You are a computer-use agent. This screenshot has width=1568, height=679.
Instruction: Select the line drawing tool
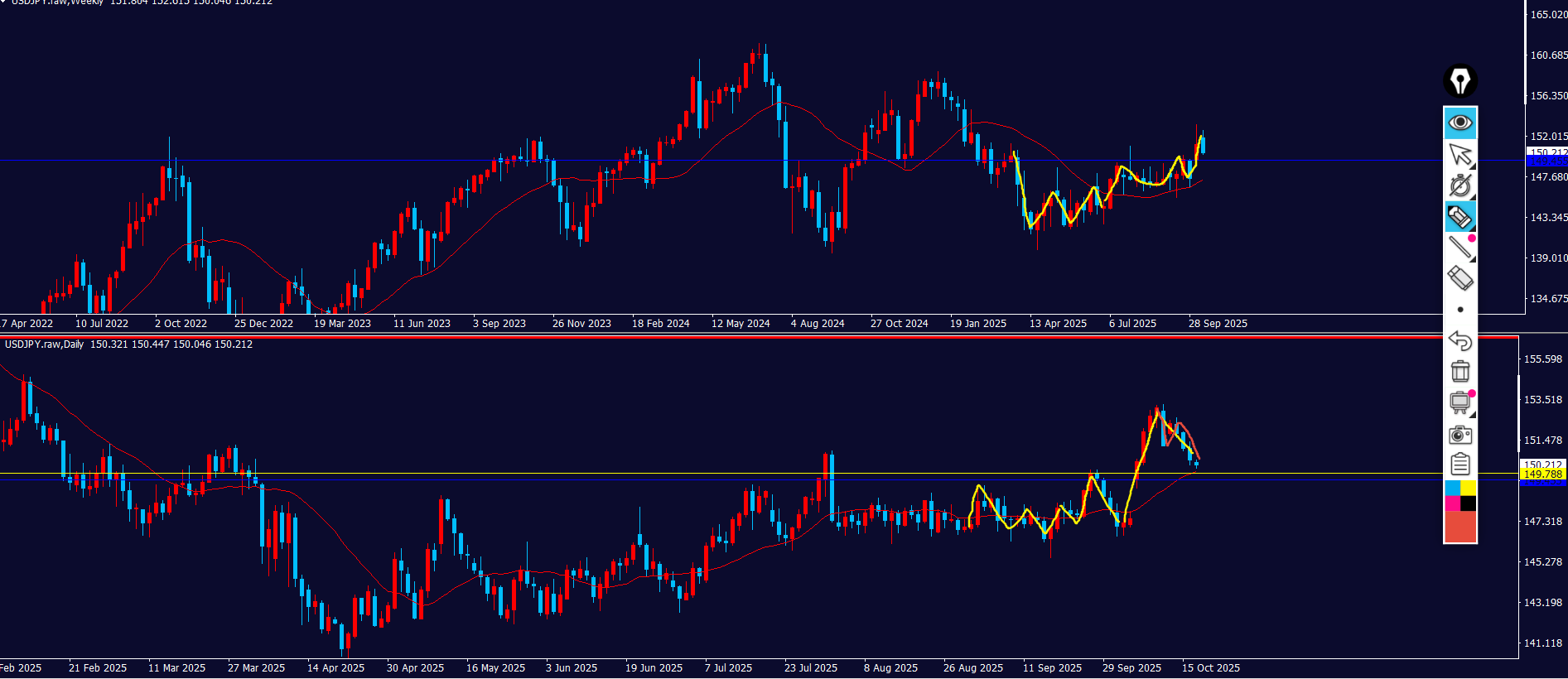coord(1460,248)
